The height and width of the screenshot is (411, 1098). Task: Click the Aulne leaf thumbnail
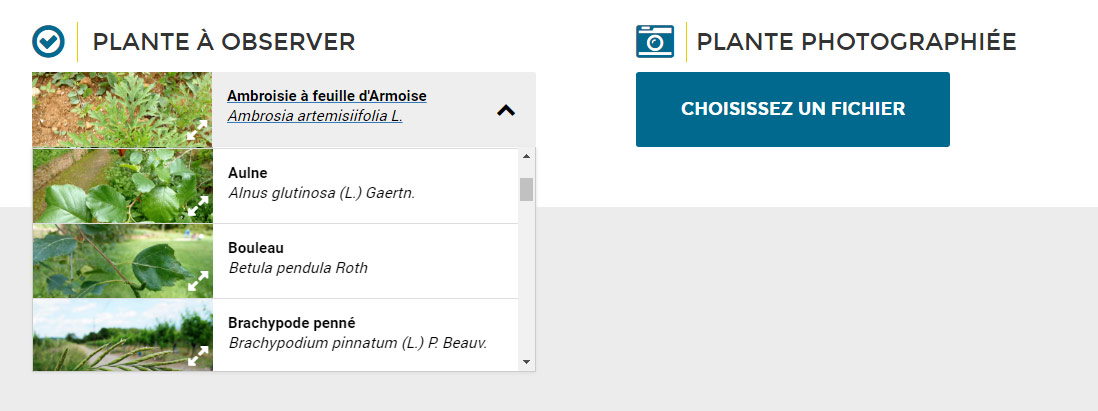pyautogui.click(x=123, y=186)
